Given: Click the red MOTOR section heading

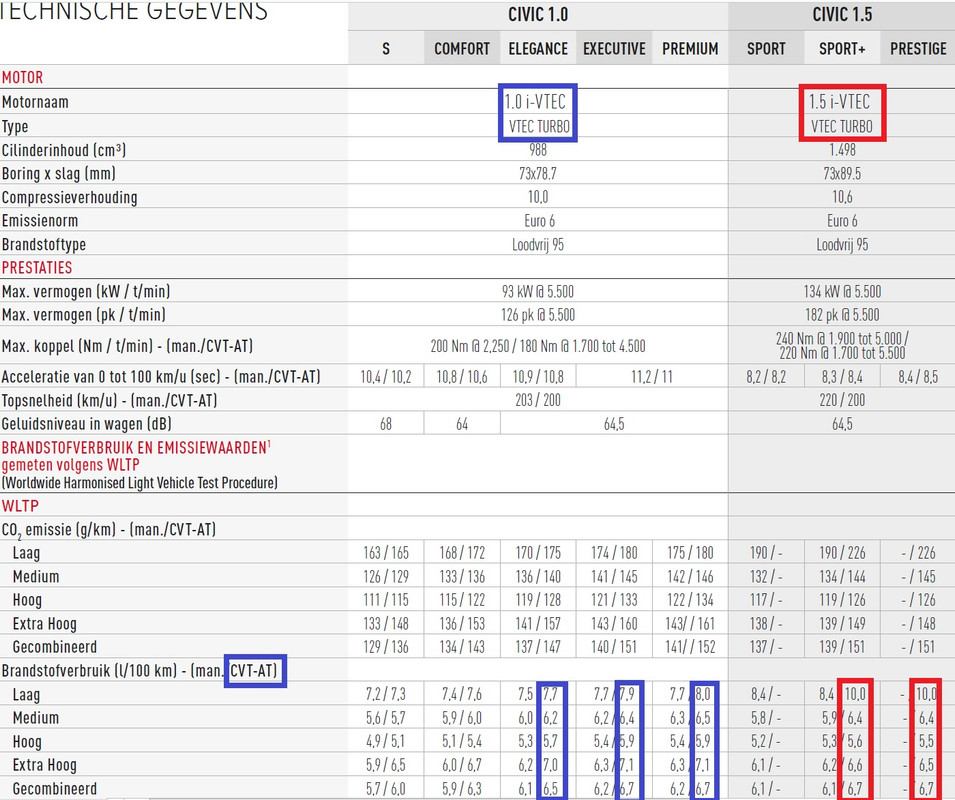Looking at the screenshot, I should (23, 78).
